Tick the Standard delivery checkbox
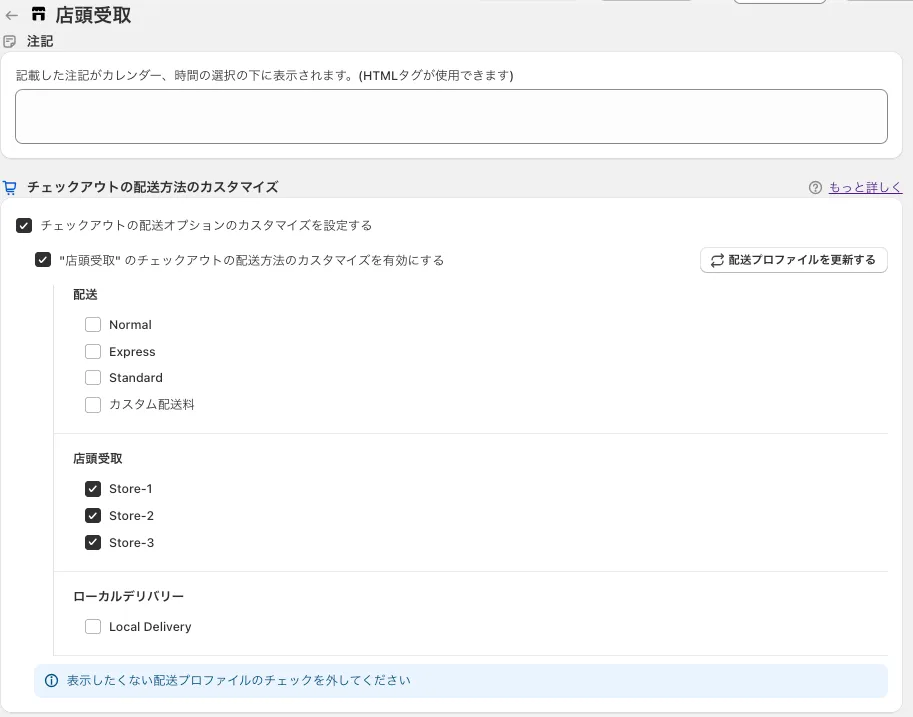 pos(93,378)
